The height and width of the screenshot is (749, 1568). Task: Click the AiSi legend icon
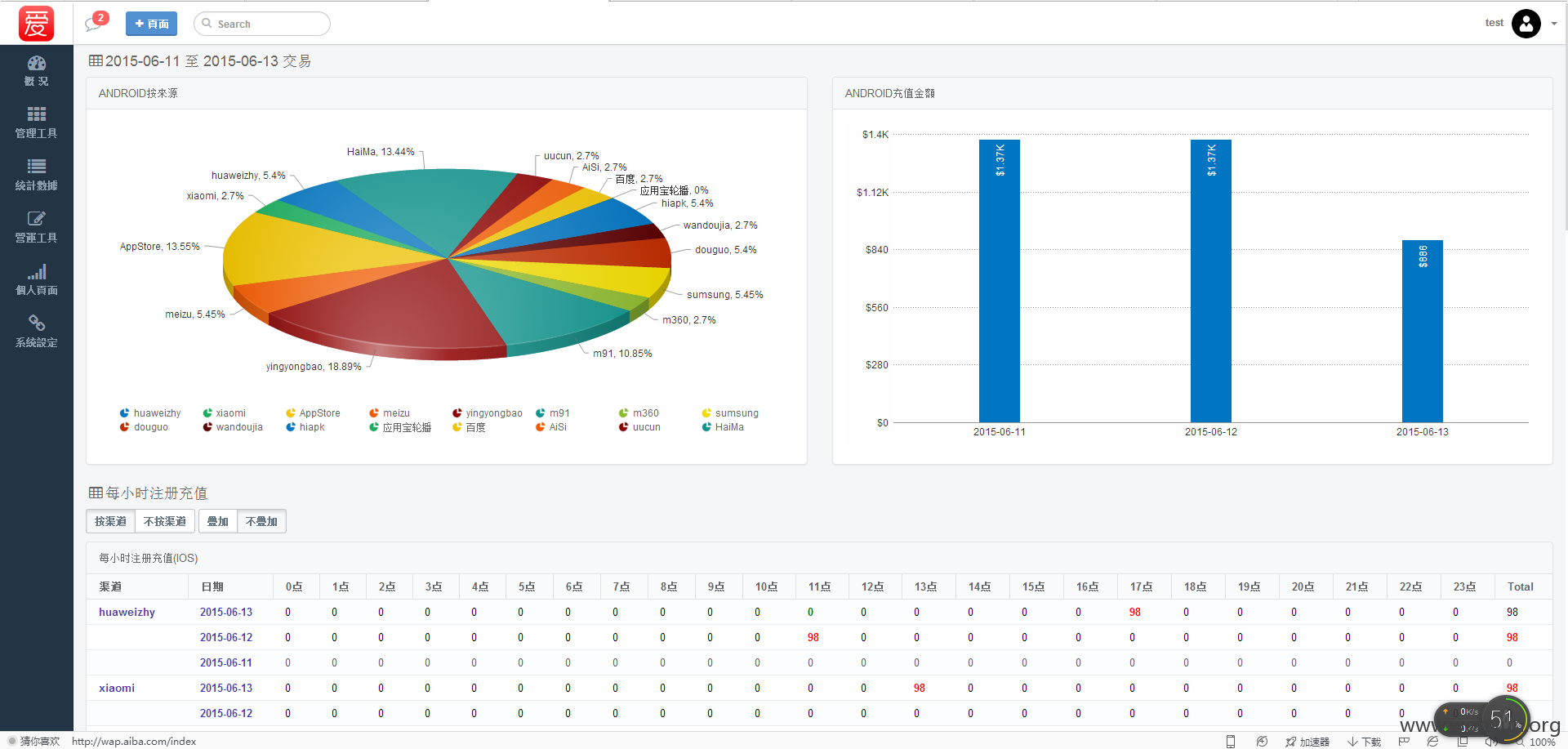[541, 427]
